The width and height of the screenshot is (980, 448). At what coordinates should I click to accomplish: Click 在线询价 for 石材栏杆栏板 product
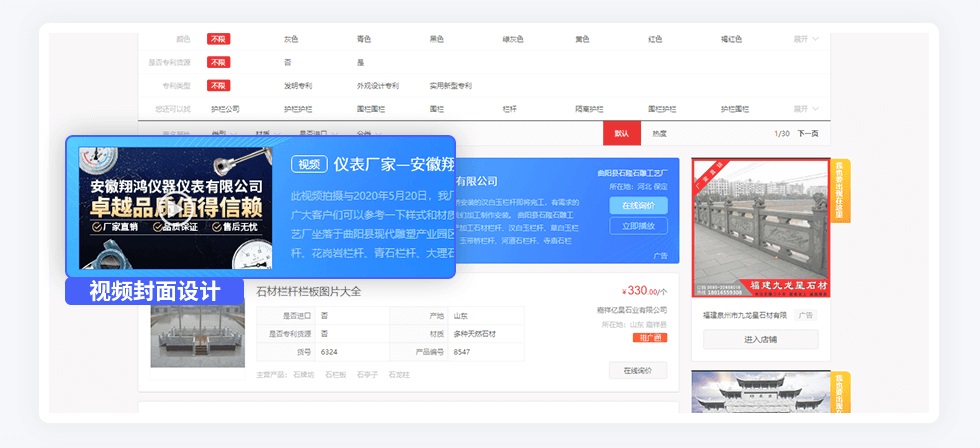click(638, 371)
